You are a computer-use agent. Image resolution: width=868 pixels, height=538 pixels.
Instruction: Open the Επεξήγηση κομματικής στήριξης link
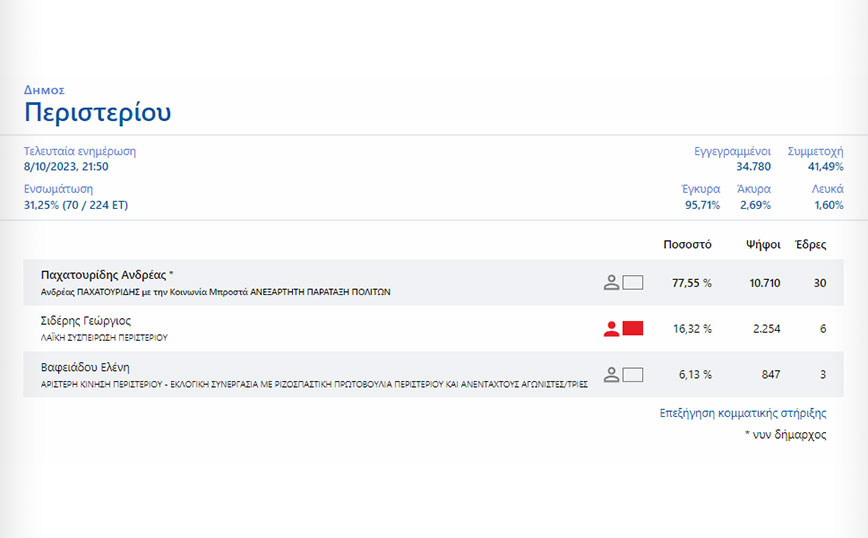[744, 413]
